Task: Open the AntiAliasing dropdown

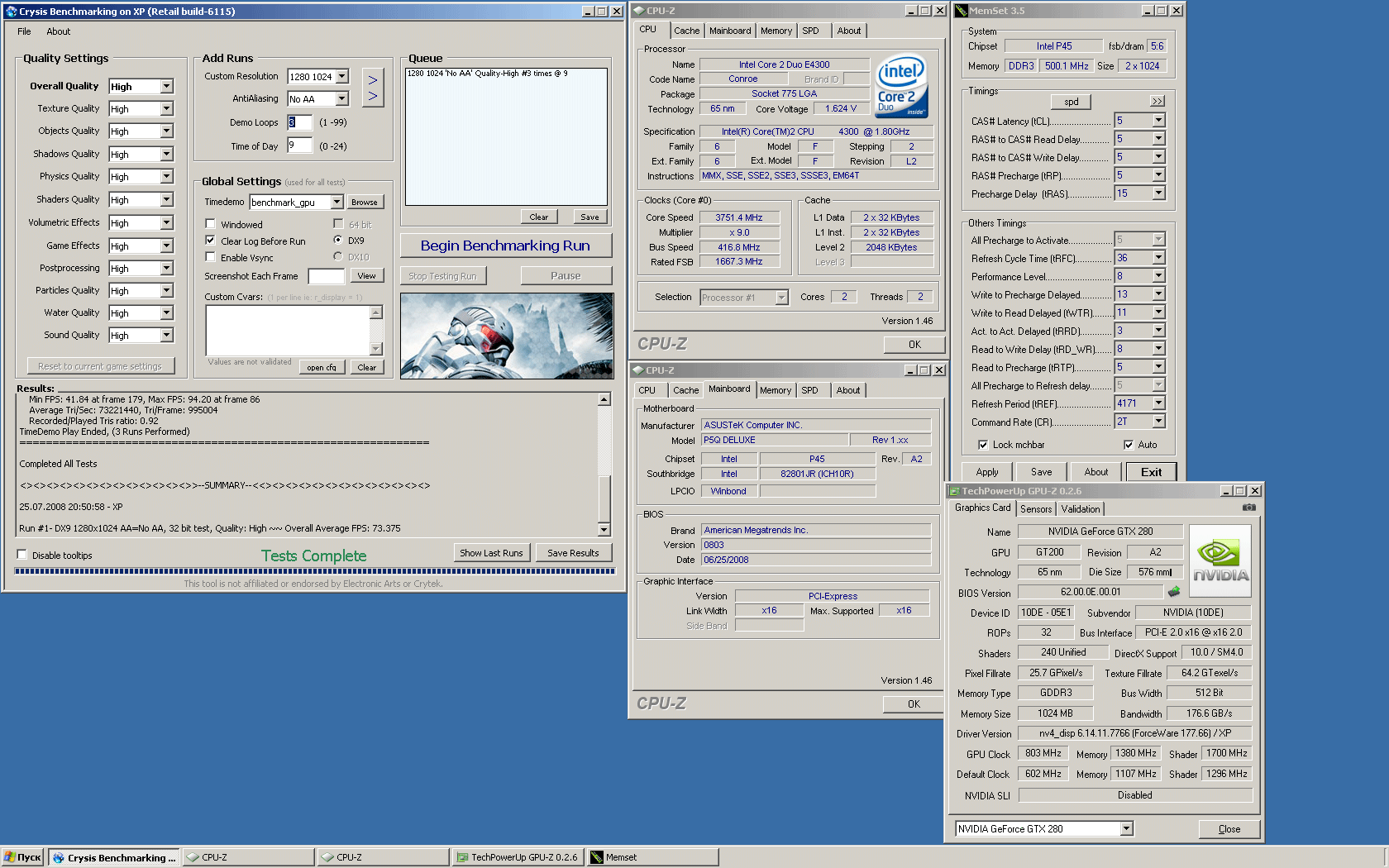Action: (x=342, y=98)
